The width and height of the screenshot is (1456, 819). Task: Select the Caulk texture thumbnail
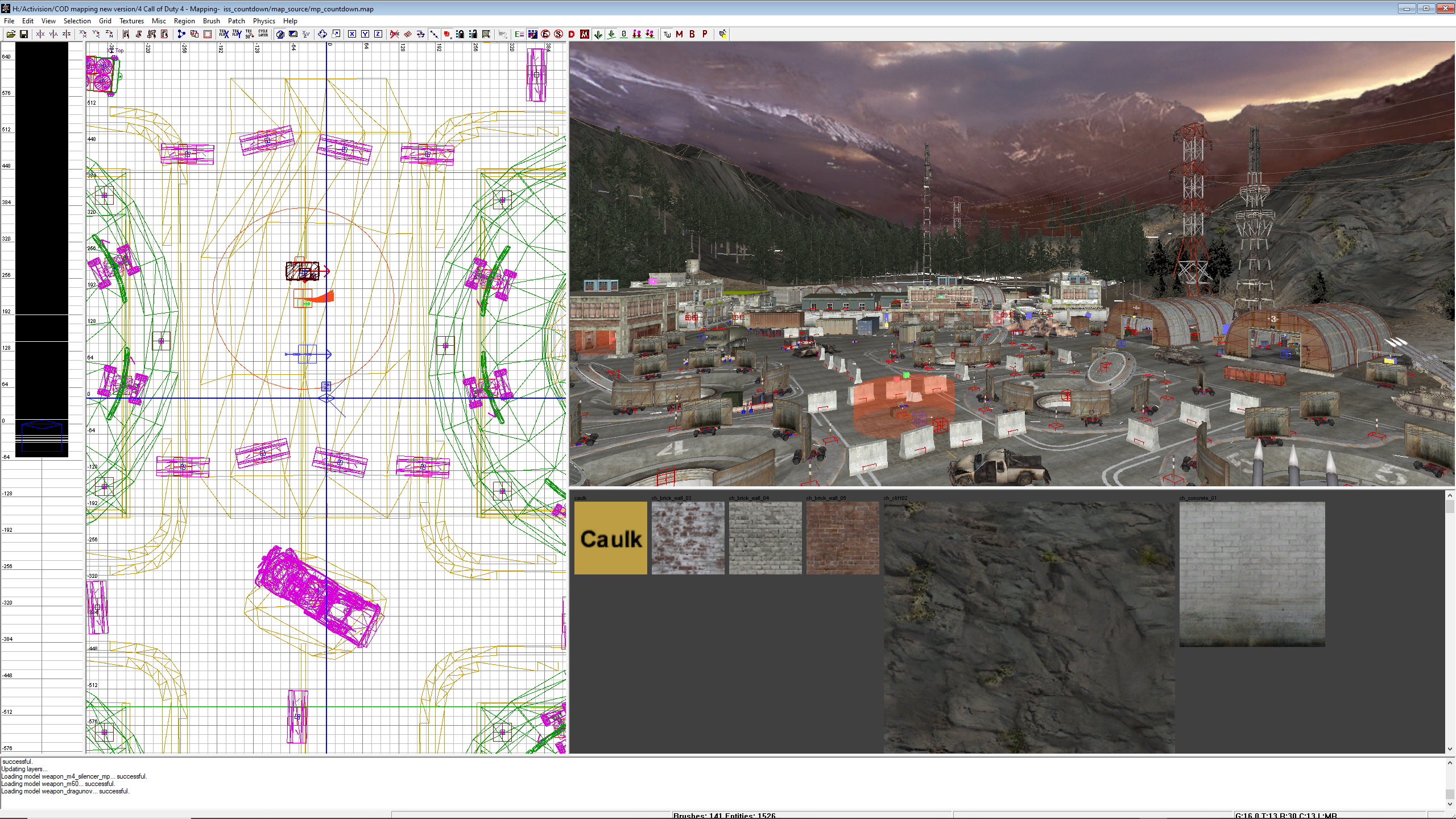(x=611, y=538)
